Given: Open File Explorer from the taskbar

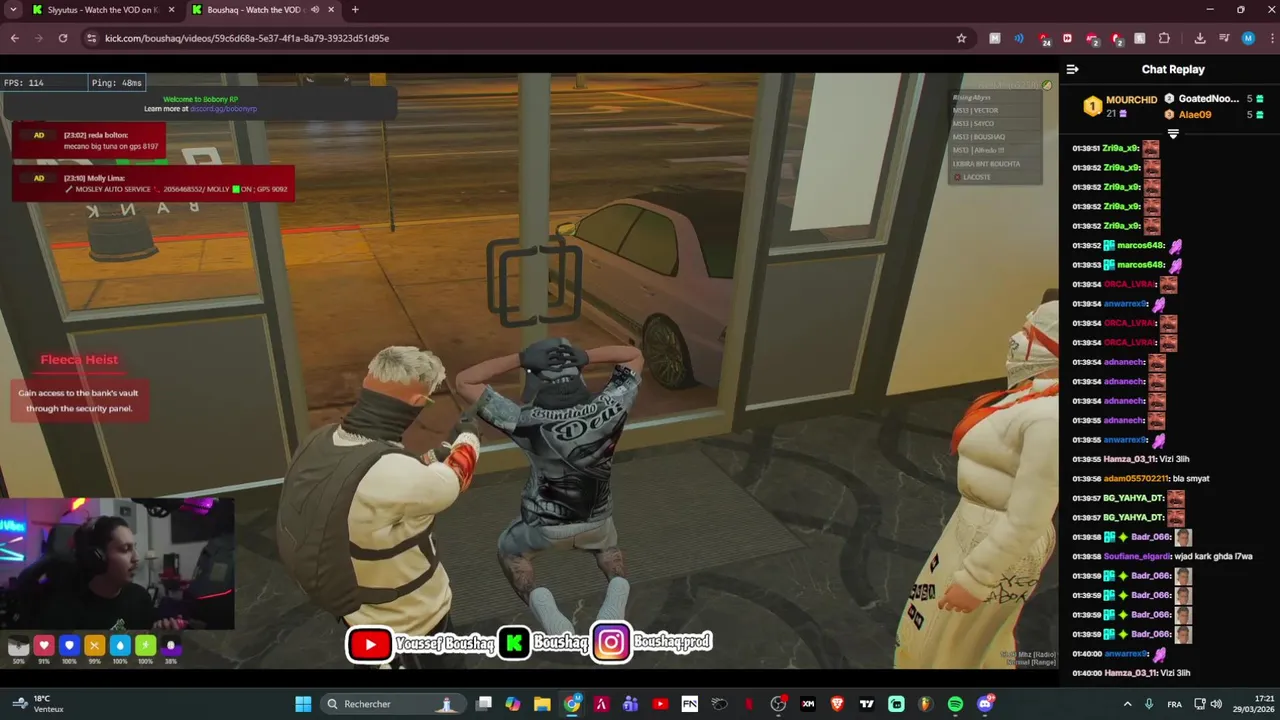Looking at the screenshot, I should pyautogui.click(x=542, y=704).
